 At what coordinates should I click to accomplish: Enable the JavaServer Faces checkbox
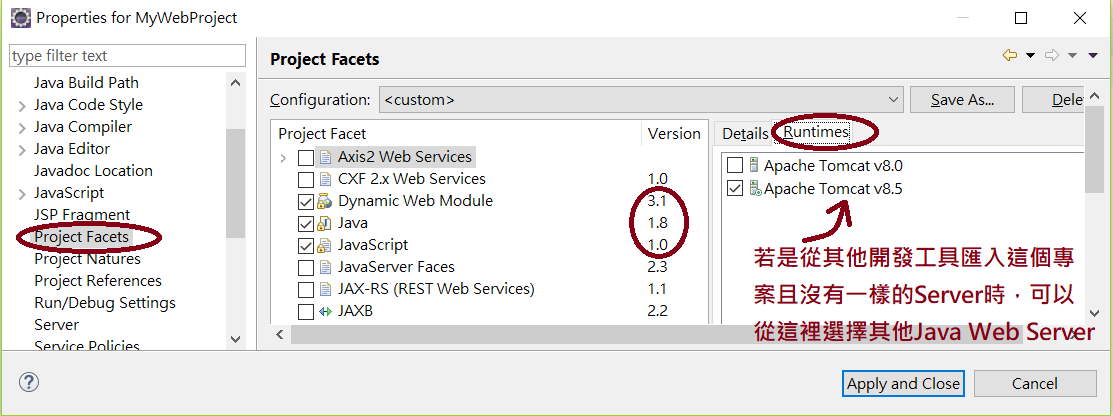click(306, 268)
